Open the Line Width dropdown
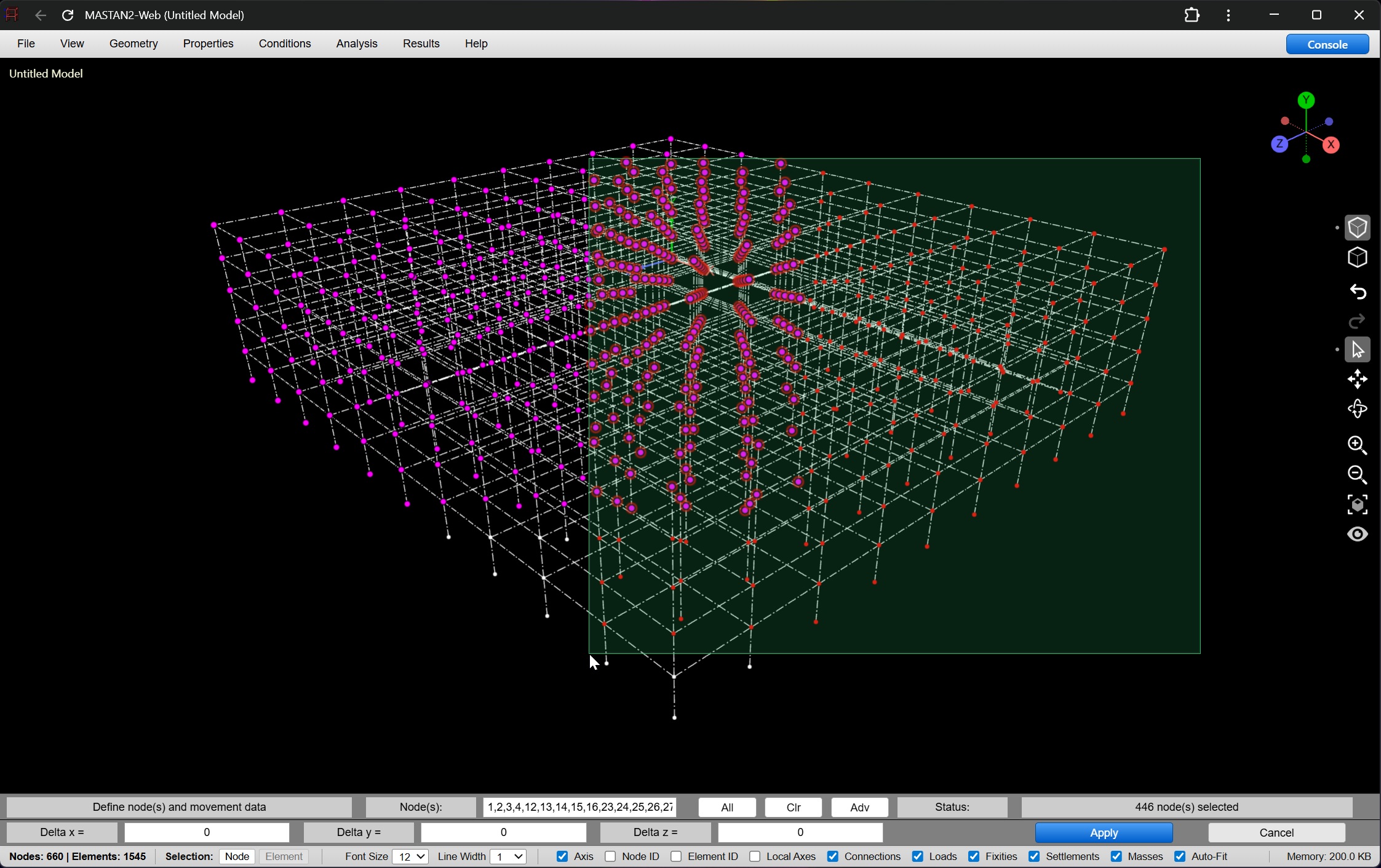Viewport: 1381px width, 868px height. (x=508, y=856)
